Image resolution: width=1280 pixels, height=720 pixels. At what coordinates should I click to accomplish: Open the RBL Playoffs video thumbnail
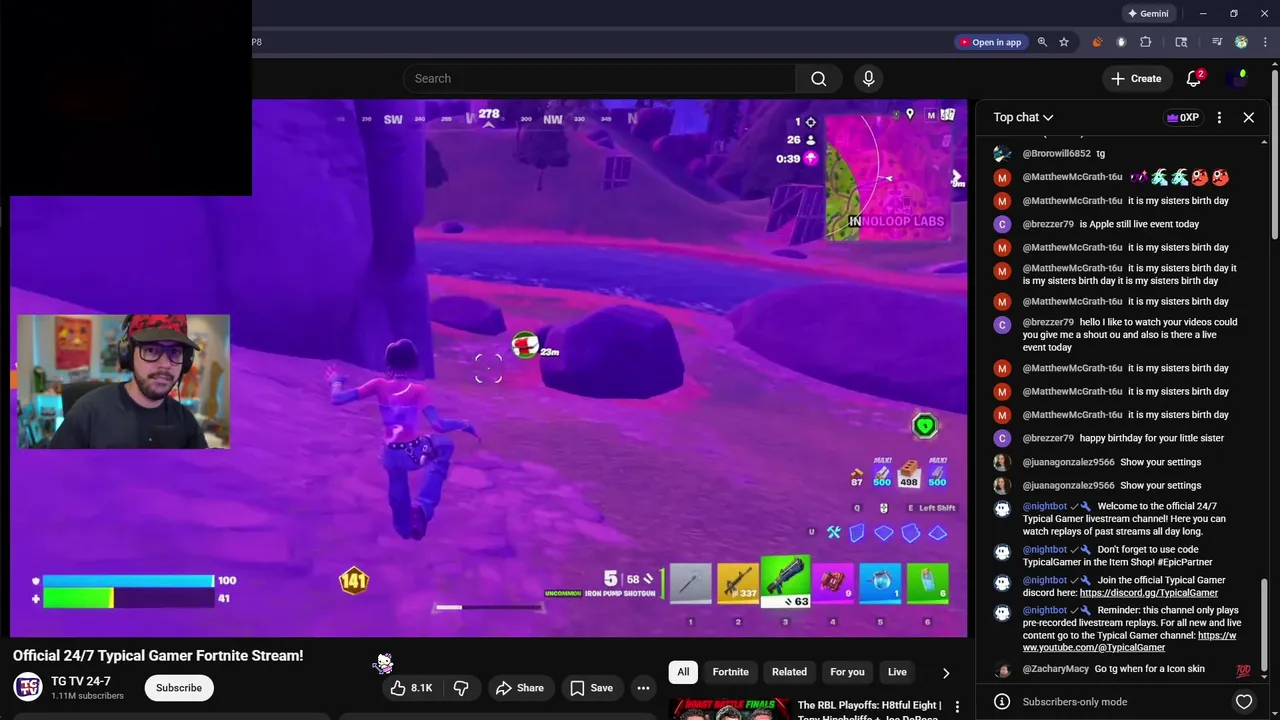pyautogui.click(x=729, y=709)
